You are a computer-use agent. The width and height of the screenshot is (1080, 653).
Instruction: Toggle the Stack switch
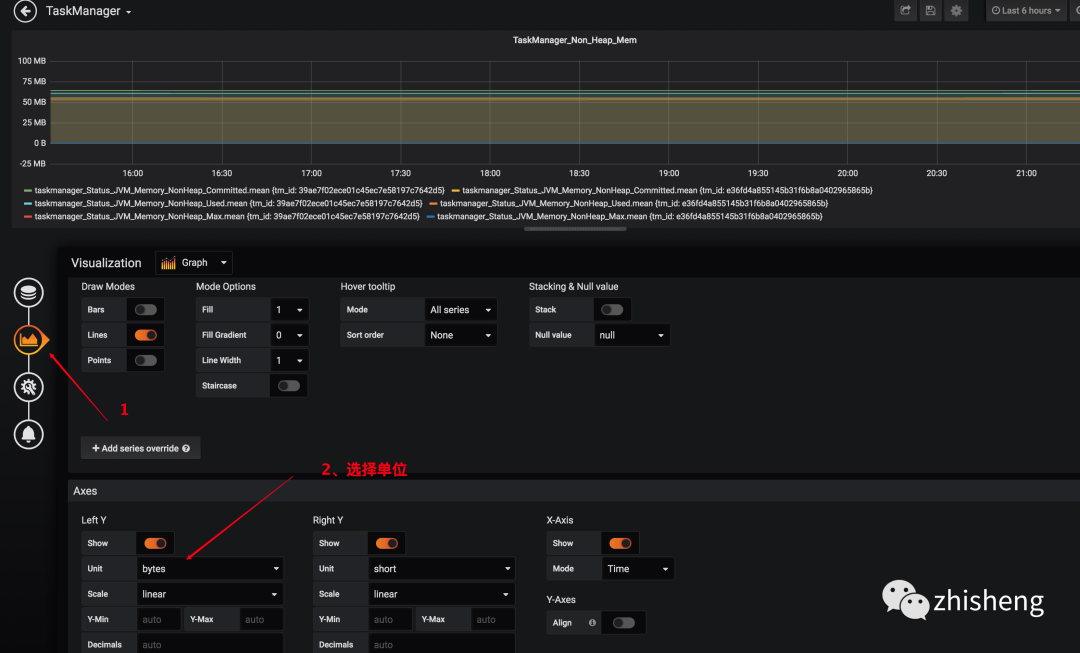point(612,310)
